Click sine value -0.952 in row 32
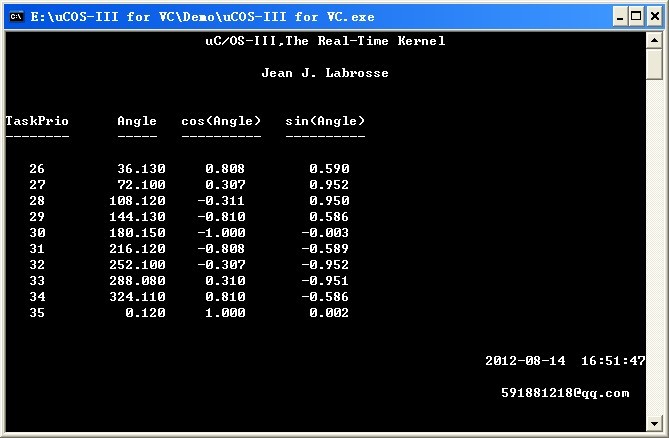669x438 pixels. point(325,265)
